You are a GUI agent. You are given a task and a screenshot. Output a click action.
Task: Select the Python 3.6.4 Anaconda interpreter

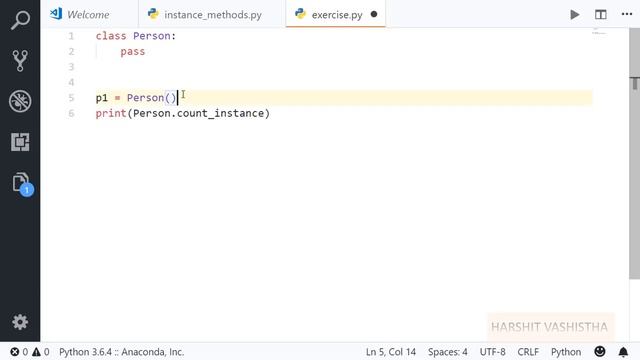122,352
